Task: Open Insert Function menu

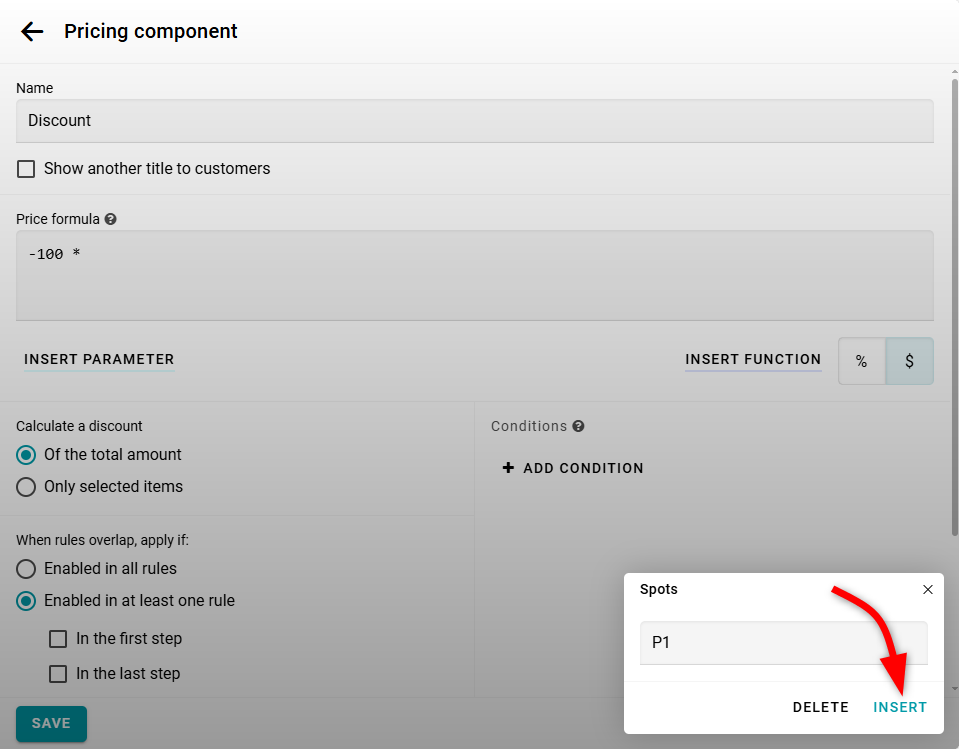Action: (753, 360)
